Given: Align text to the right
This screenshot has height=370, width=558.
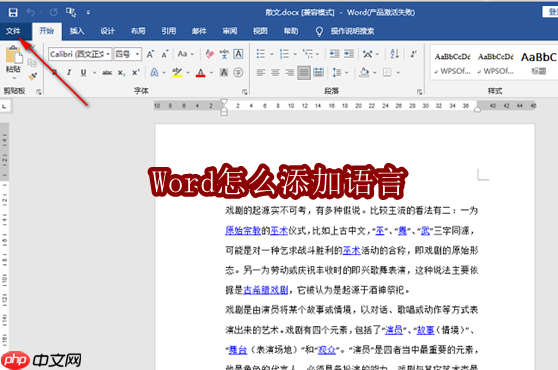Looking at the screenshot, I should [290, 73].
